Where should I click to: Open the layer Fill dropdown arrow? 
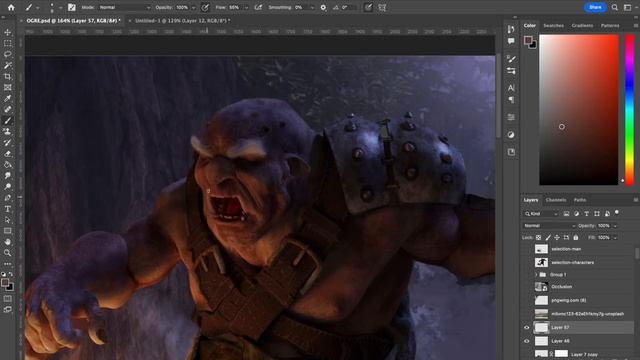[615, 238]
